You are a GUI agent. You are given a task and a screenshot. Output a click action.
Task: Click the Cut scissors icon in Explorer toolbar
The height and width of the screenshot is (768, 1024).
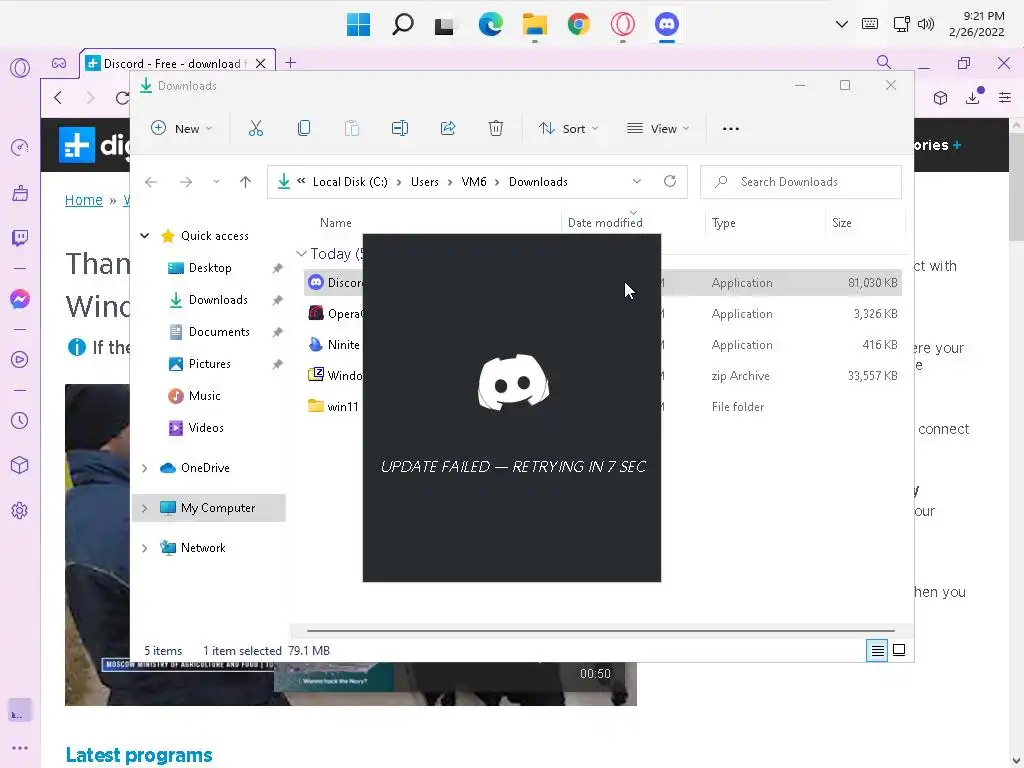(255, 129)
